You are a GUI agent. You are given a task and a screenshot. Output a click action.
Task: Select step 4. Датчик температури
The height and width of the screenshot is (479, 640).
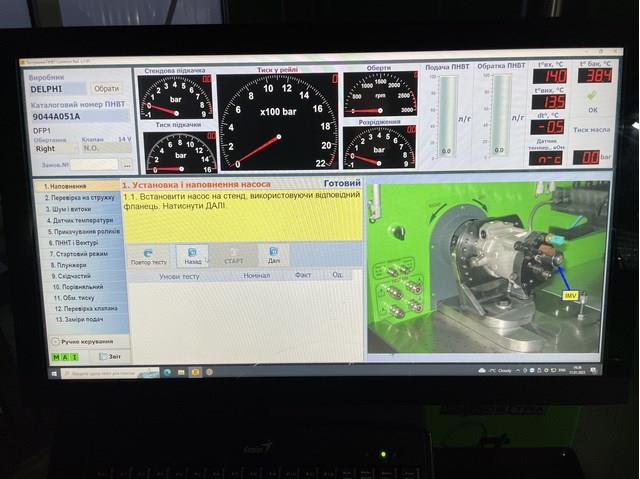81,220
